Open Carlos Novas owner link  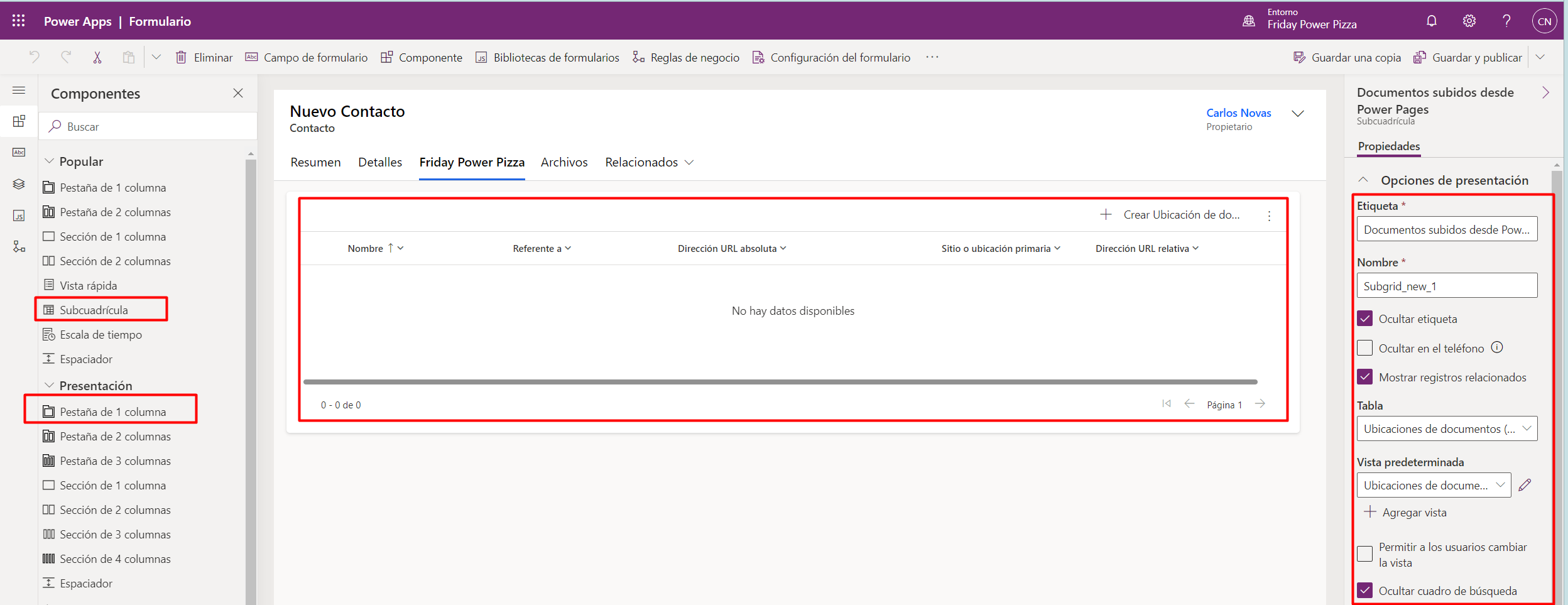1238,113
